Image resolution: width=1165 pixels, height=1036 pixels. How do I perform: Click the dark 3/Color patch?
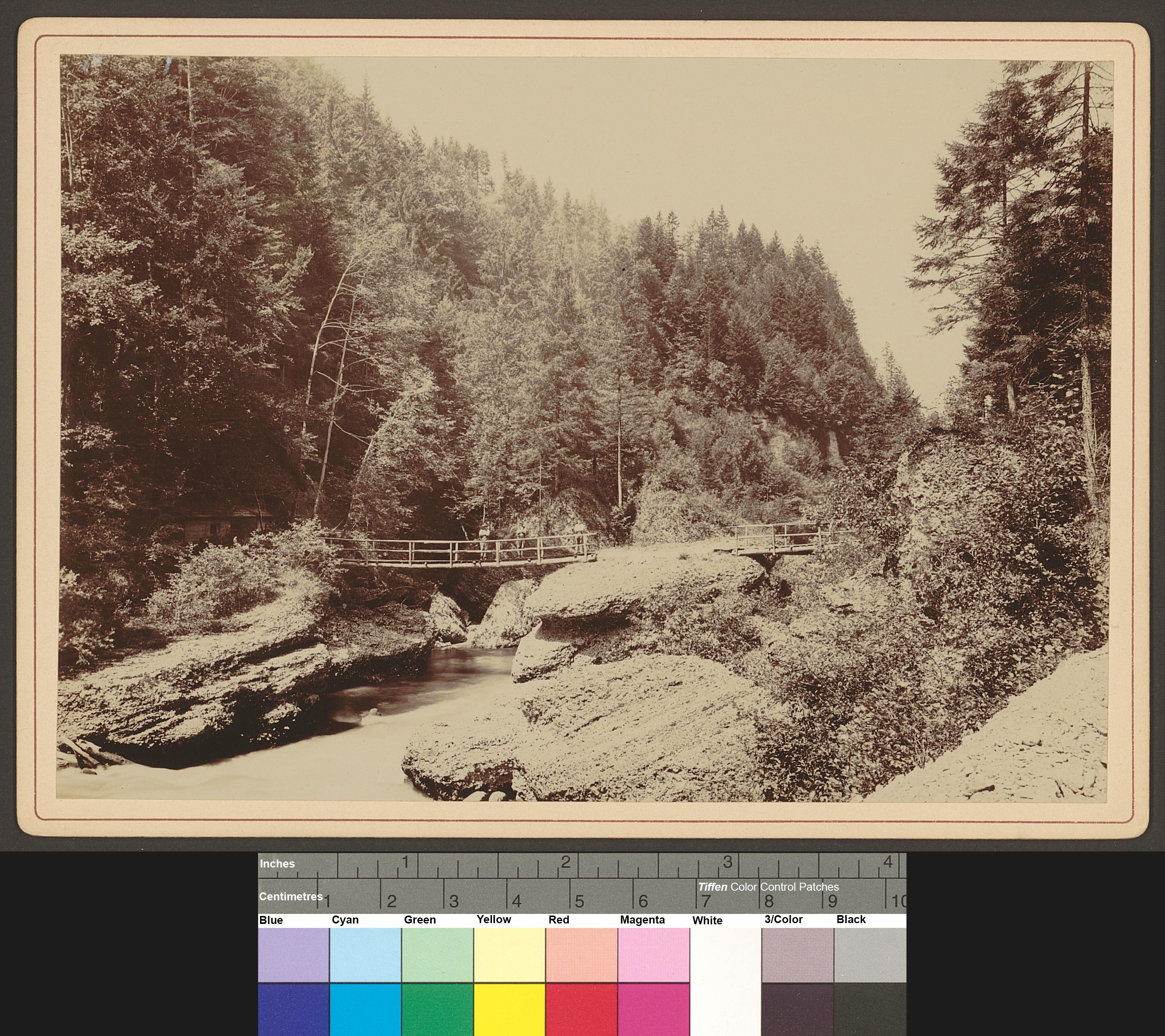798,1010
